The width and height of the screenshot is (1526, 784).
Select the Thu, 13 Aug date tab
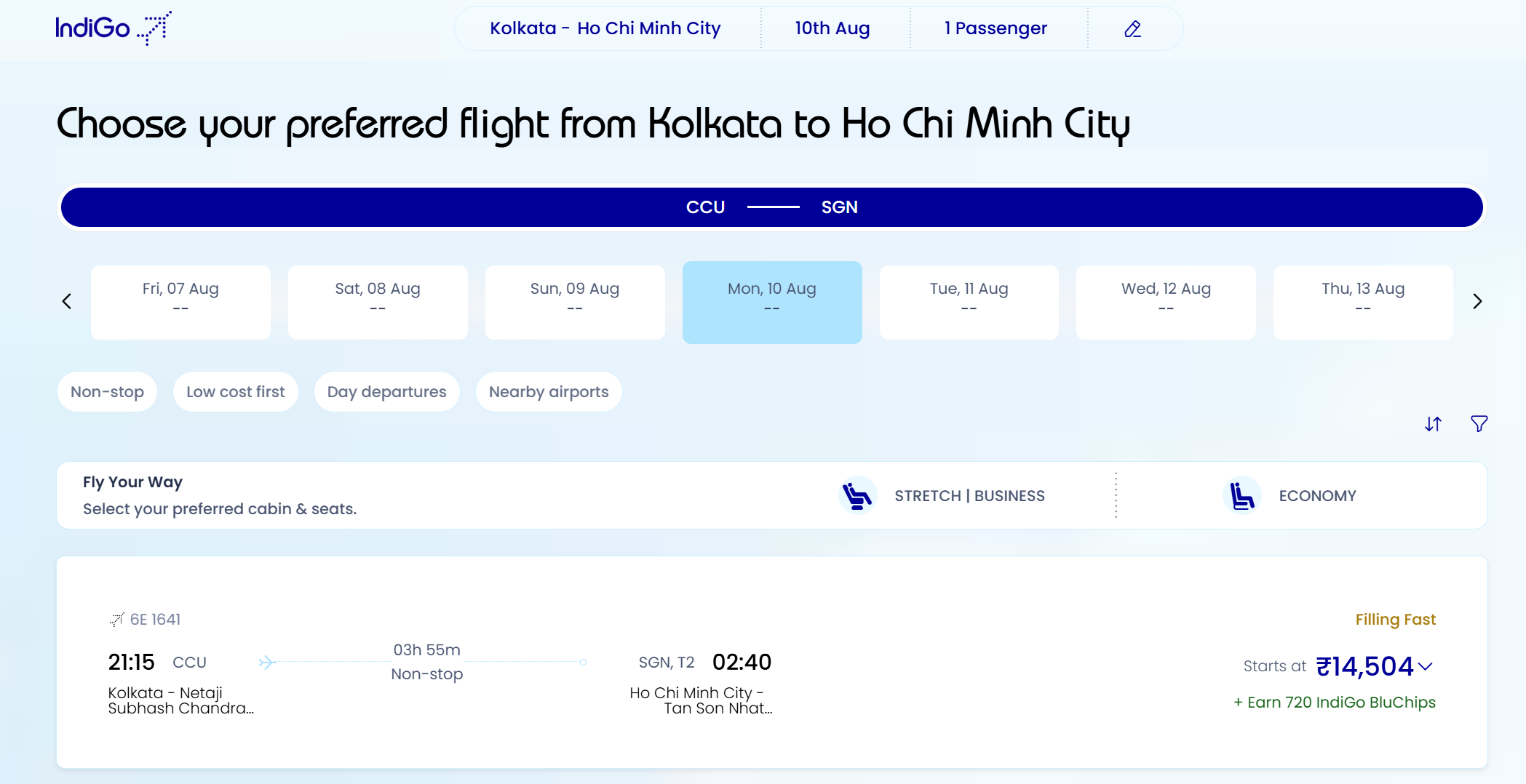click(x=1363, y=302)
